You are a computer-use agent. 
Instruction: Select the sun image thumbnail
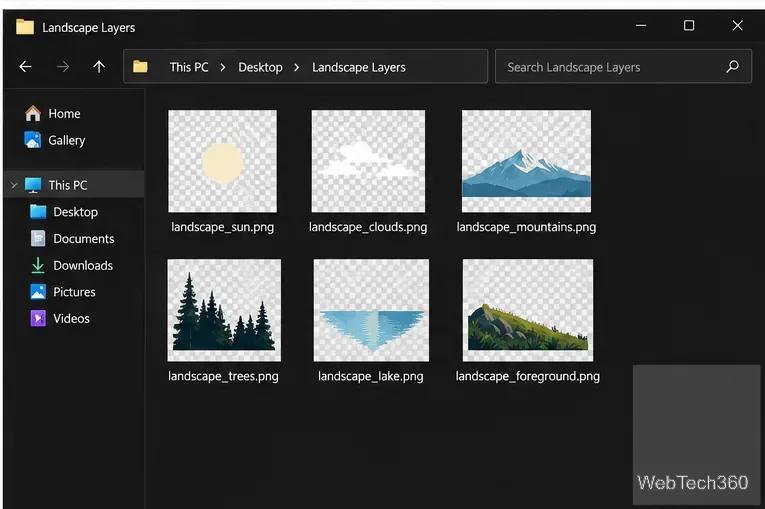pyautogui.click(x=222, y=161)
